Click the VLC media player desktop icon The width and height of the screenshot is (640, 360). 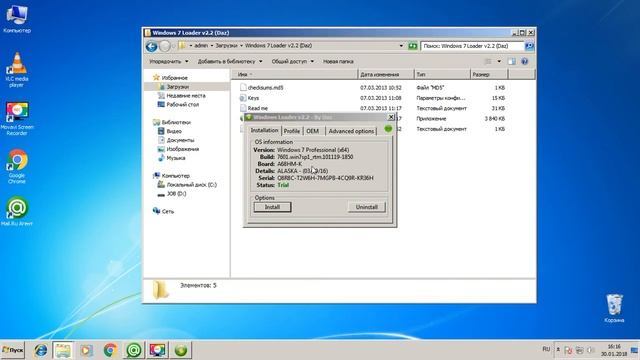[17, 69]
